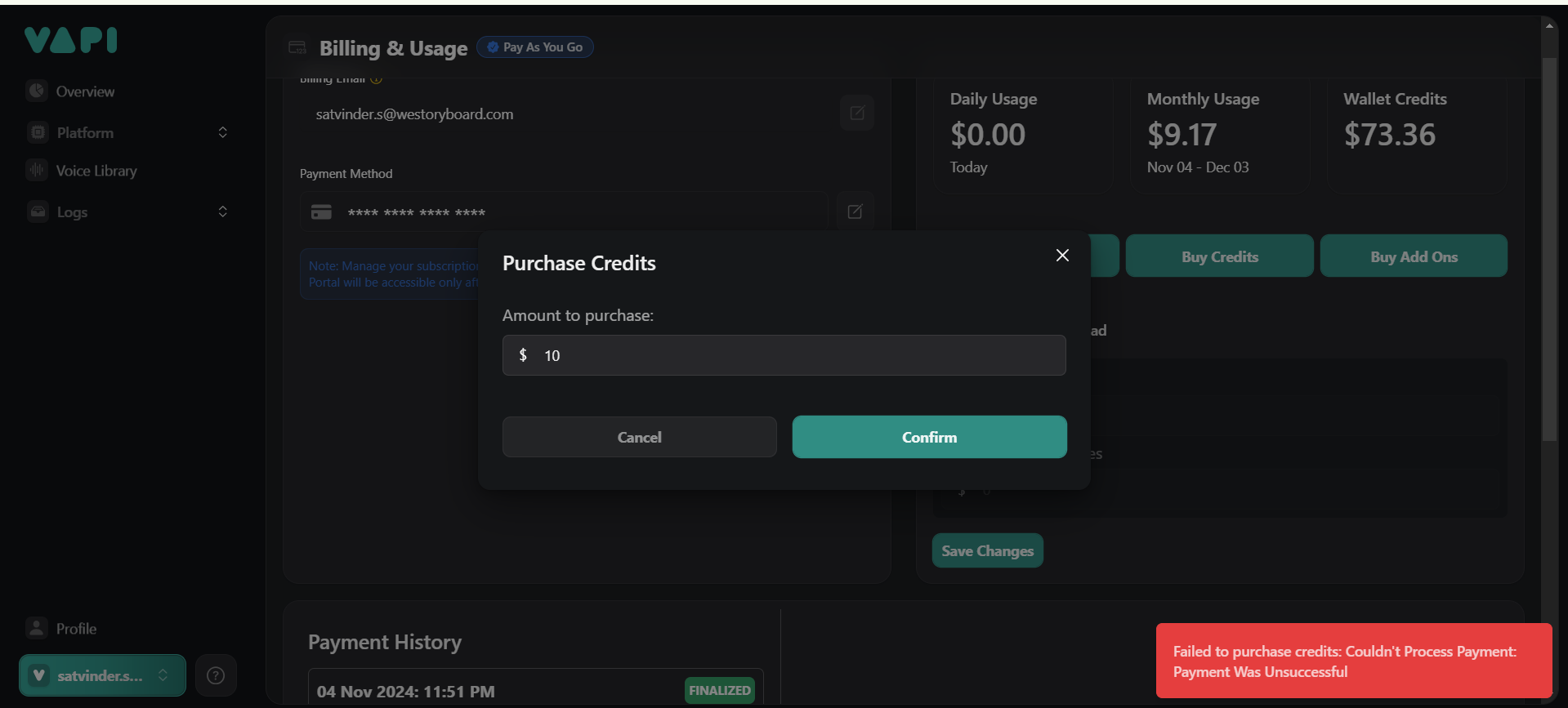Cancel the Purchase Credits dialog
Viewport: 1568px width, 708px height.
pyautogui.click(x=639, y=437)
